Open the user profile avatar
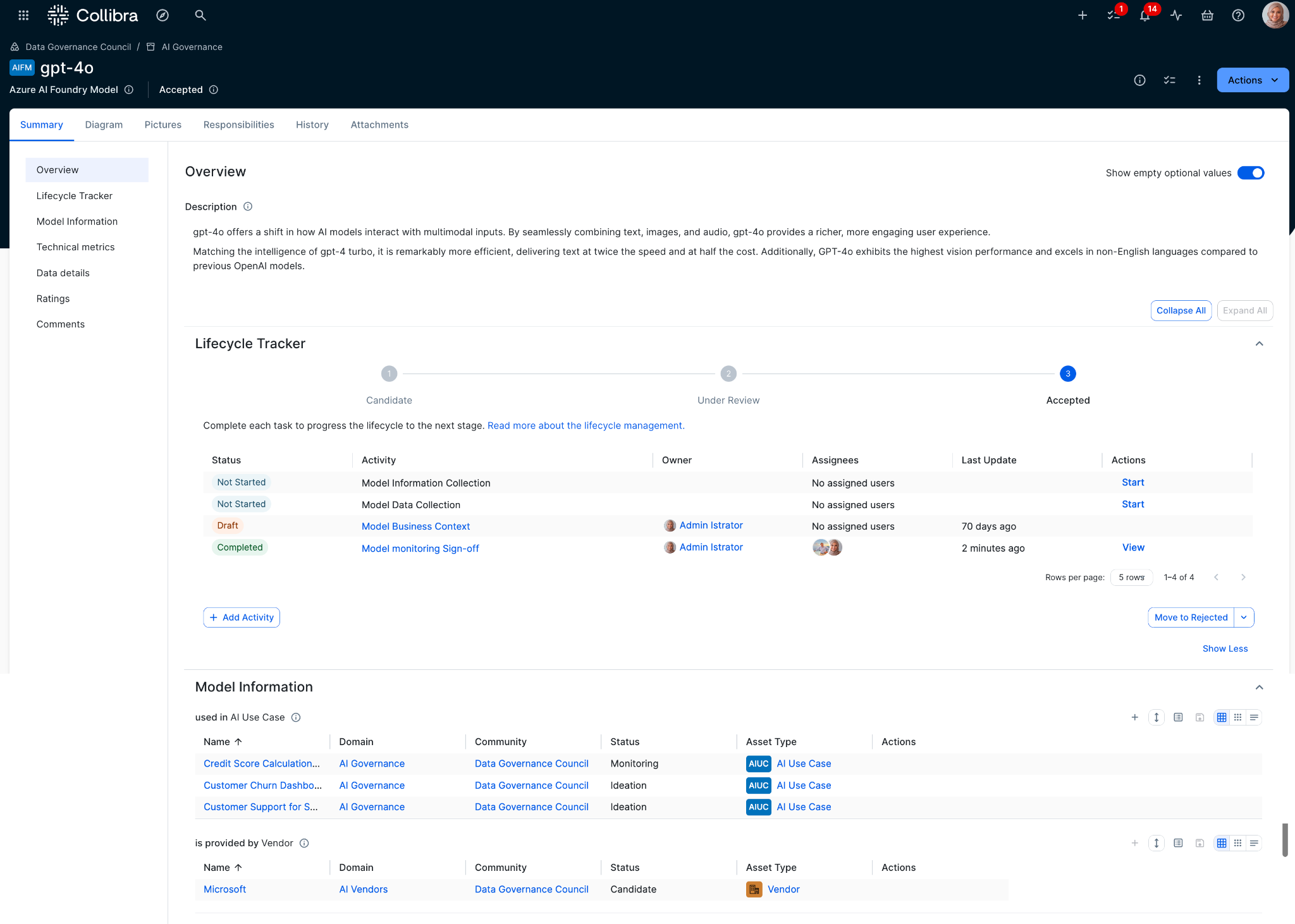 click(x=1275, y=15)
